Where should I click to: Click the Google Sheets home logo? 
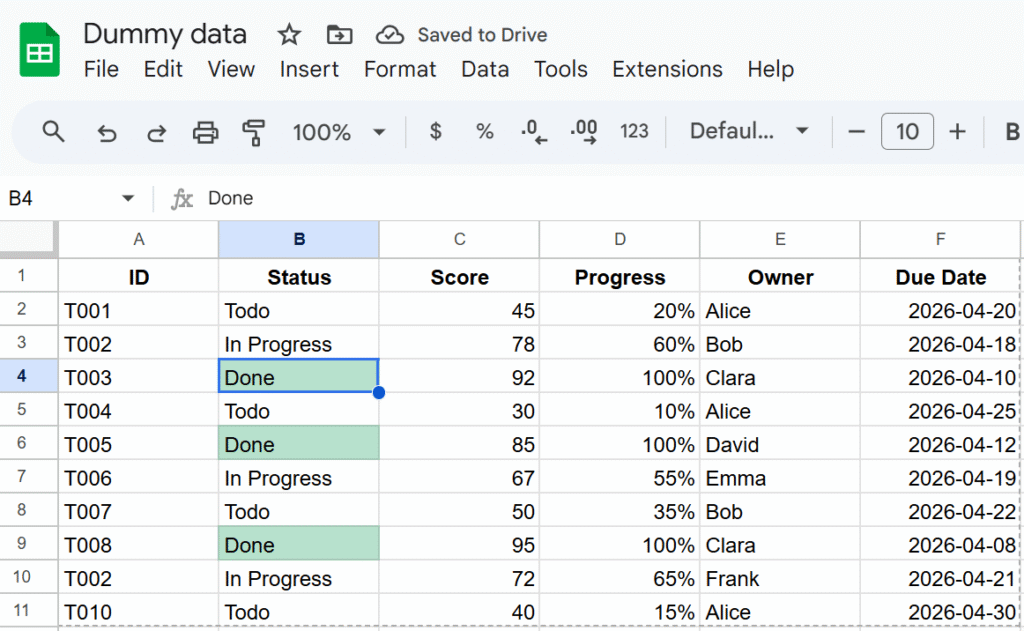(x=40, y=50)
